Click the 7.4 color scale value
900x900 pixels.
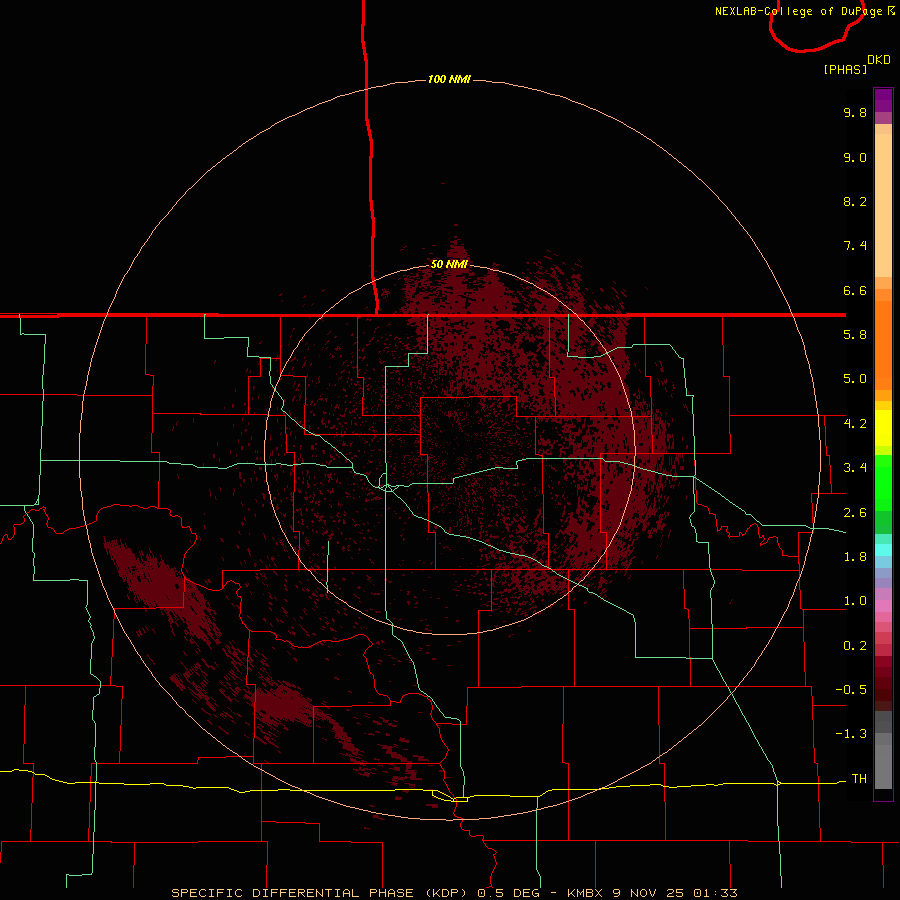[x=855, y=246]
